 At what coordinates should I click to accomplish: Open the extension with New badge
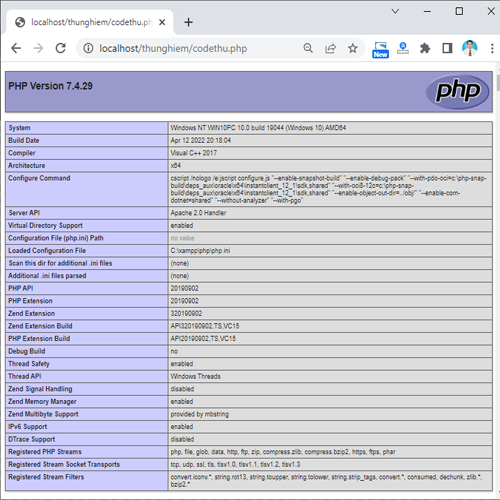380,50
